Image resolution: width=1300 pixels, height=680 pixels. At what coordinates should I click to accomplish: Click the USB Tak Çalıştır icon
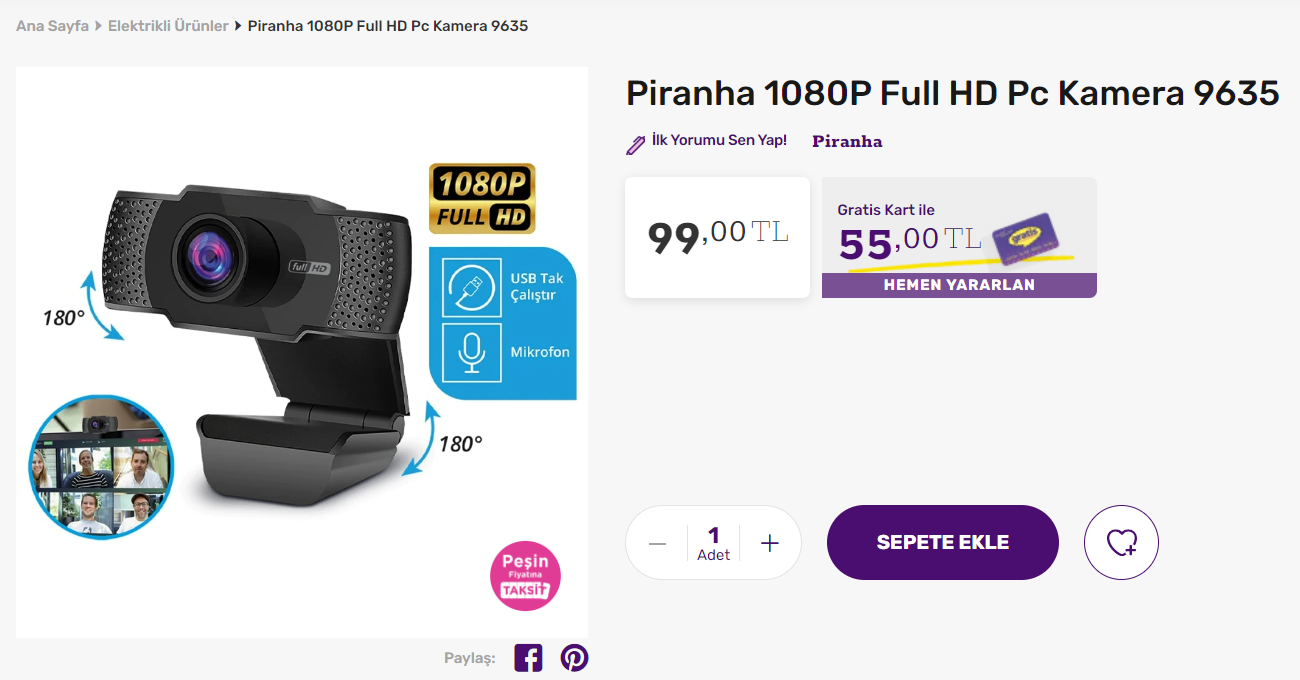click(x=471, y=287)
